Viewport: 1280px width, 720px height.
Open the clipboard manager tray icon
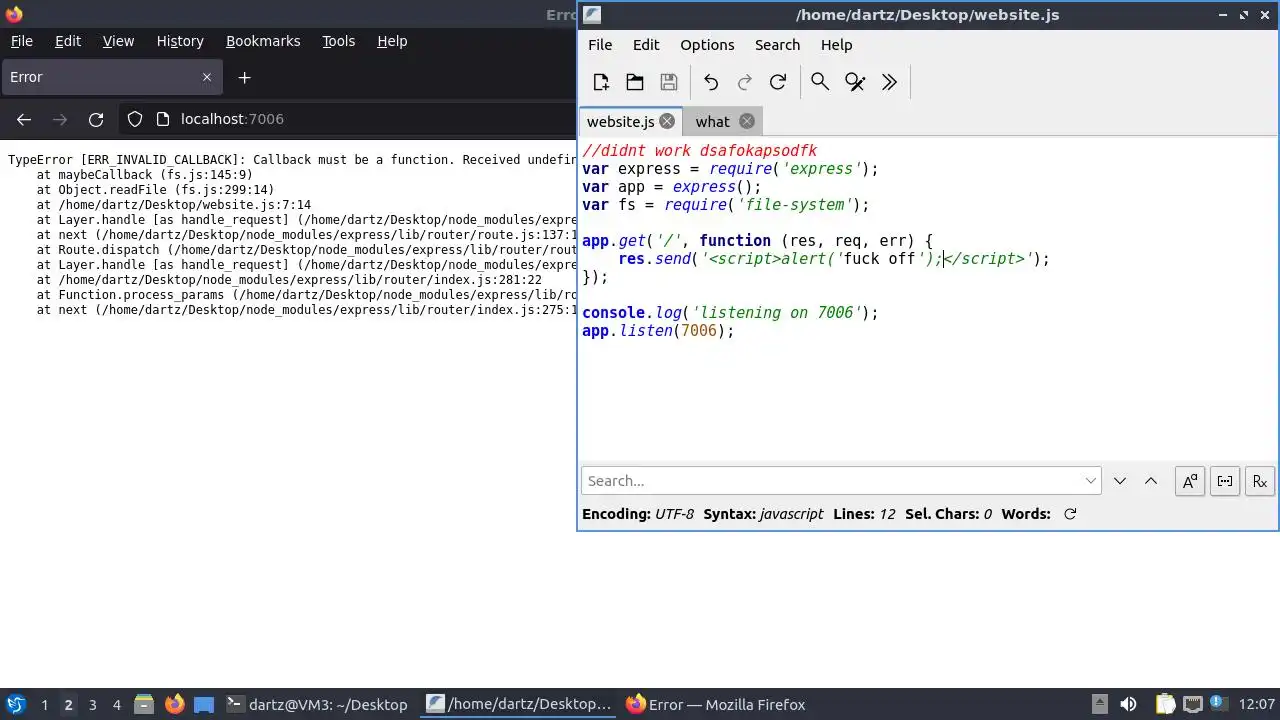click(x=1165, y=704)
